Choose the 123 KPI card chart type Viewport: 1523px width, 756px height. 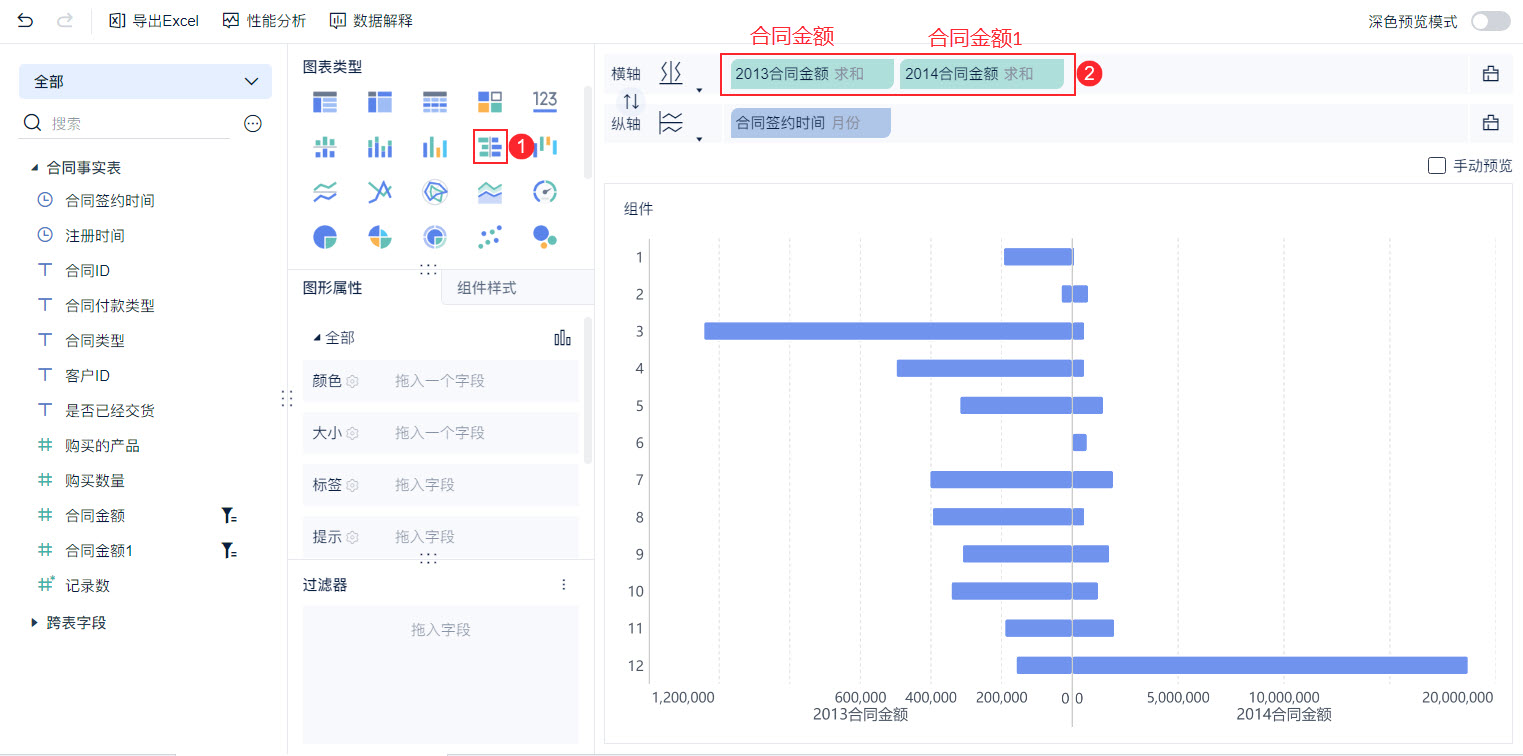pos(545,99)
